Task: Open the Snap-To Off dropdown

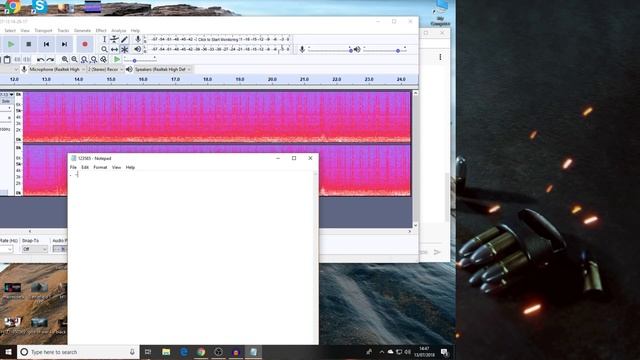Action: (x=34, y=249)
